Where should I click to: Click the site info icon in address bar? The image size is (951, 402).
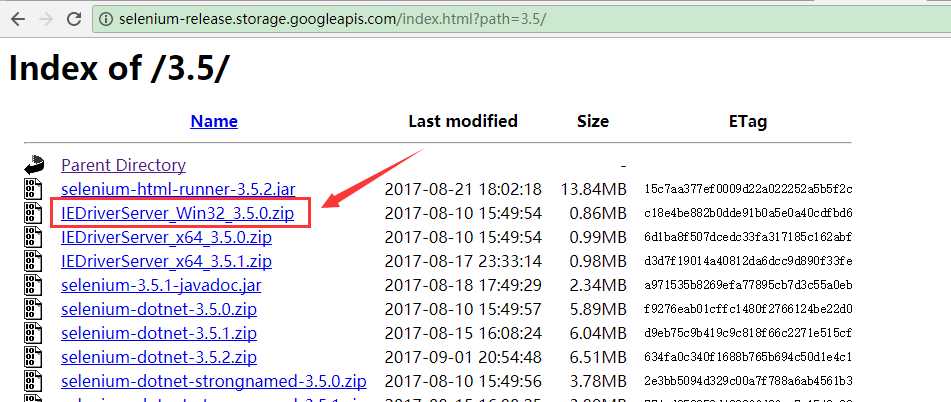point(106,19)
